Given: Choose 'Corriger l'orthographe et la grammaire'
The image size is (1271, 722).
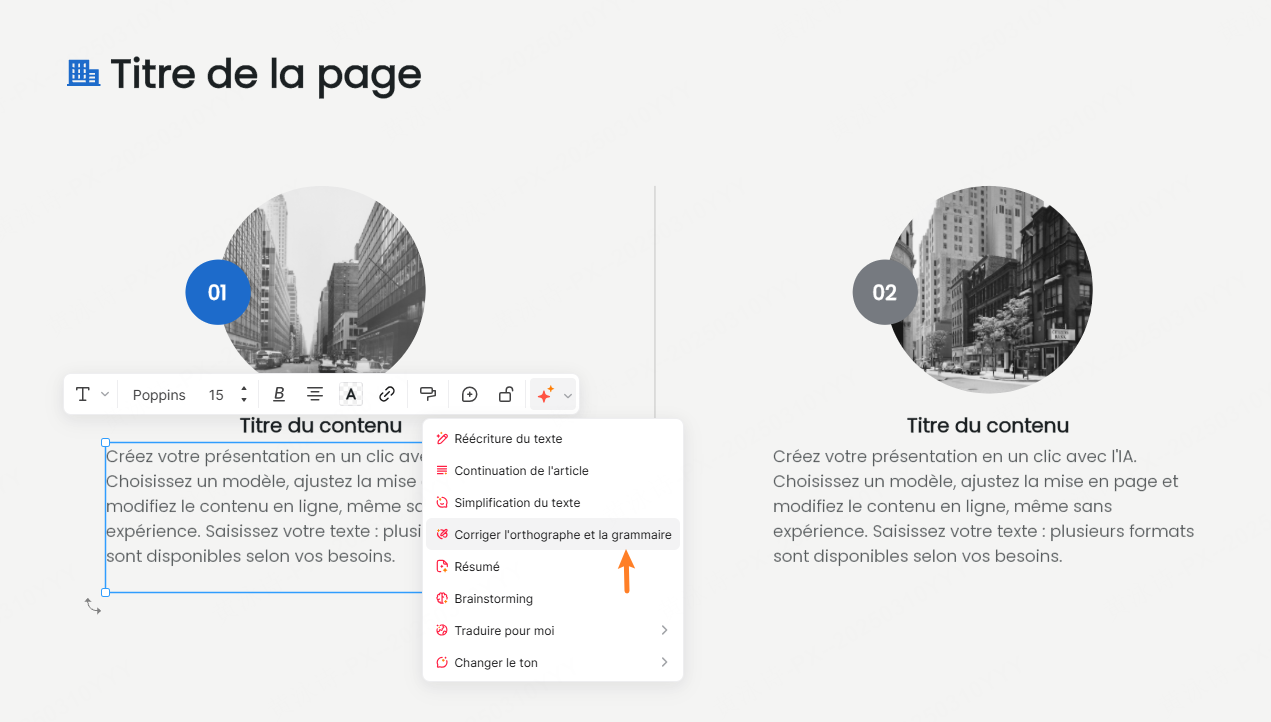Looking at the screenshot, I should 562,535.
